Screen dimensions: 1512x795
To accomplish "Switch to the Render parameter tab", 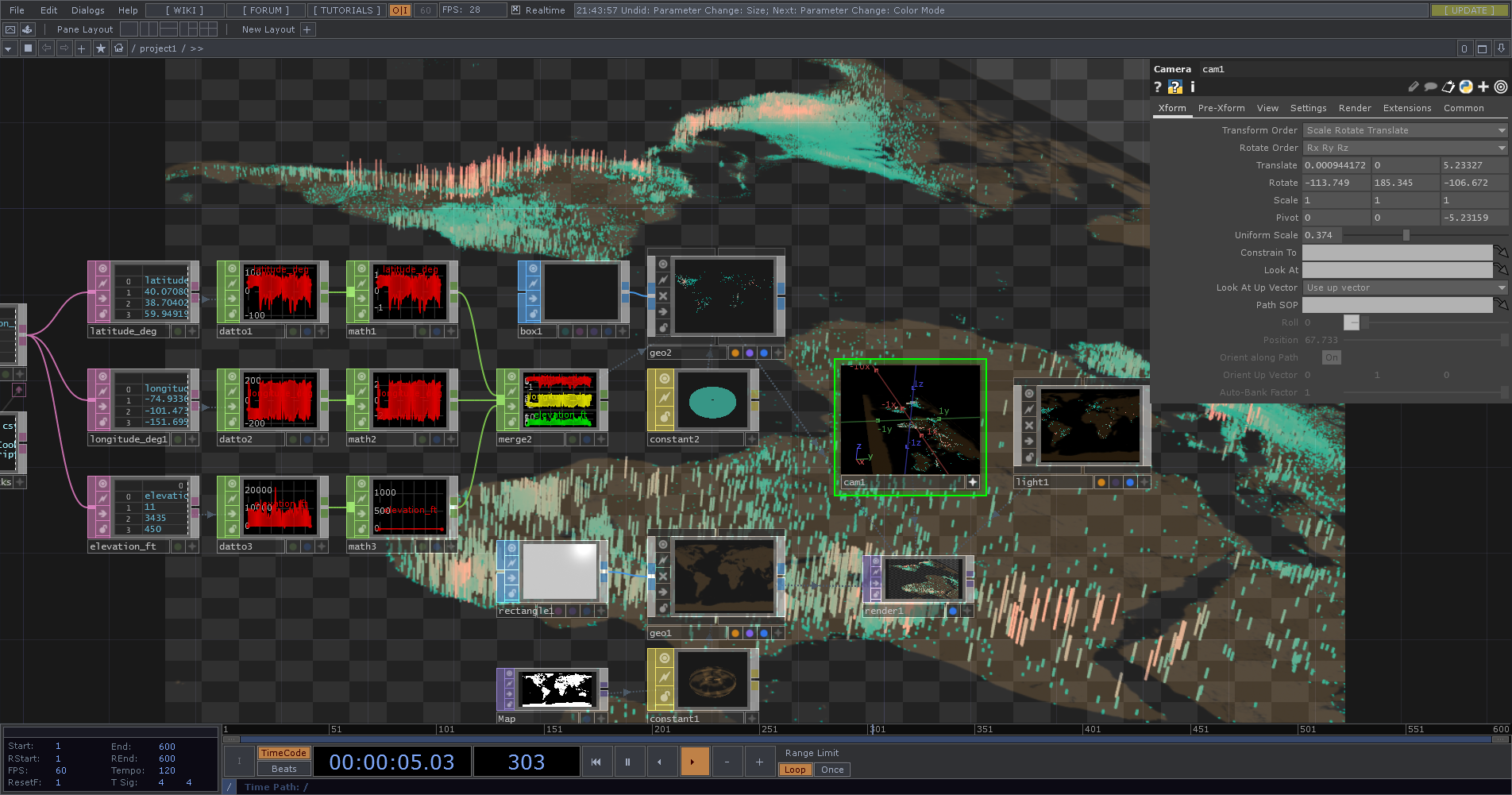I will 1354,108.
